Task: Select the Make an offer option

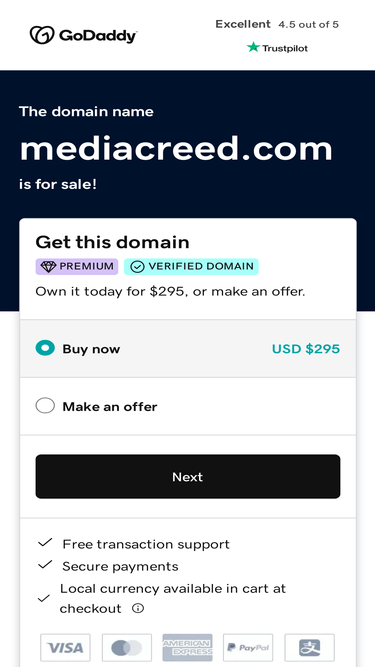Action: [x=45, y=406]
